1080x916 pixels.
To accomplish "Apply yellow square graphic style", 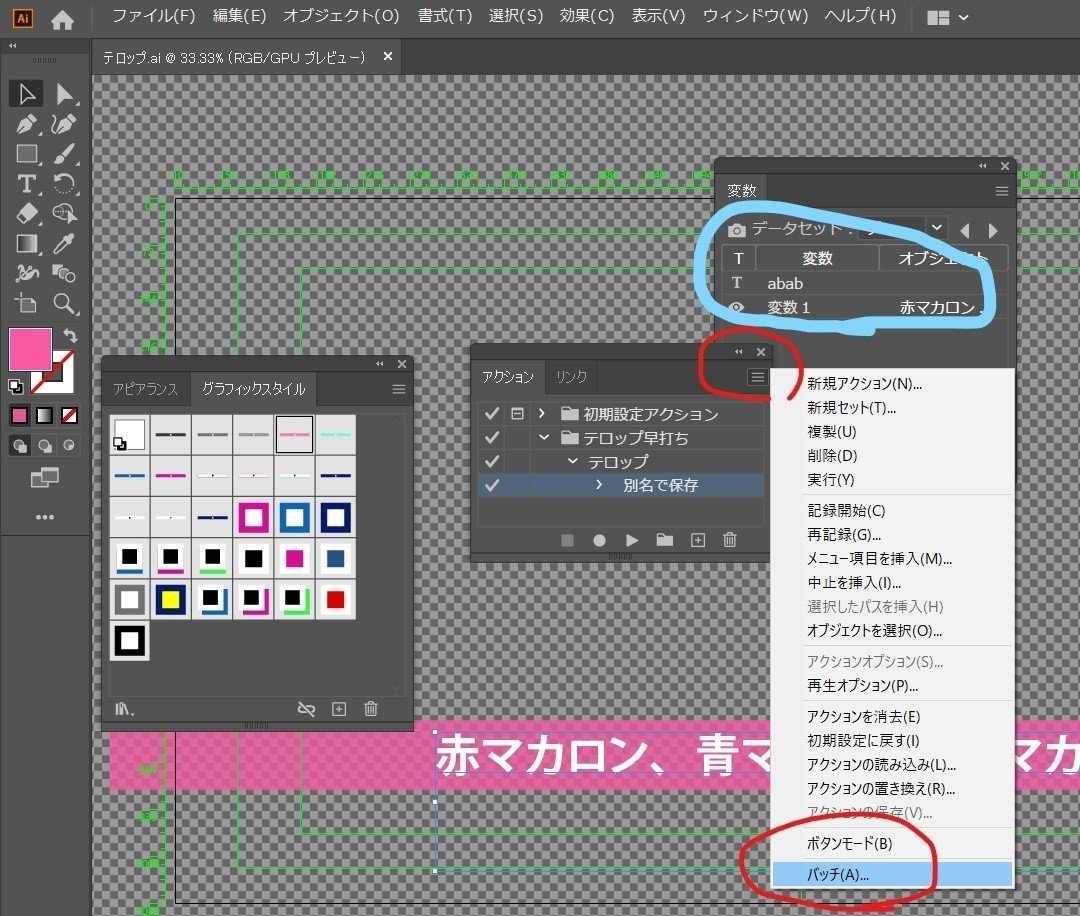I will (x=170, y=599).
